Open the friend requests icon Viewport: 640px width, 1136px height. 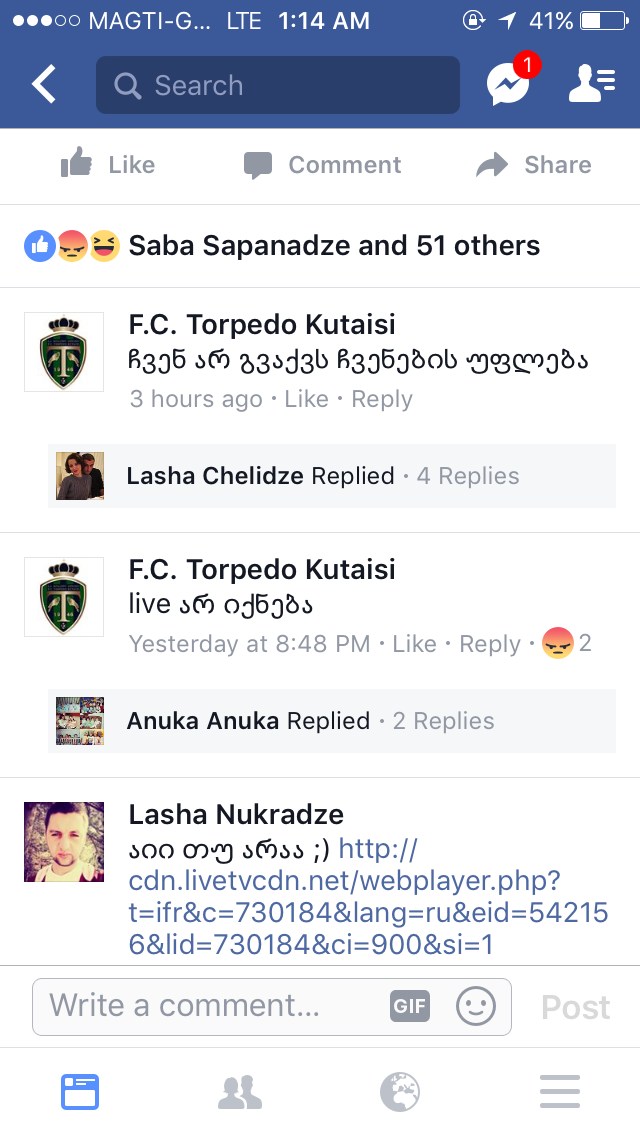point(591,85)
